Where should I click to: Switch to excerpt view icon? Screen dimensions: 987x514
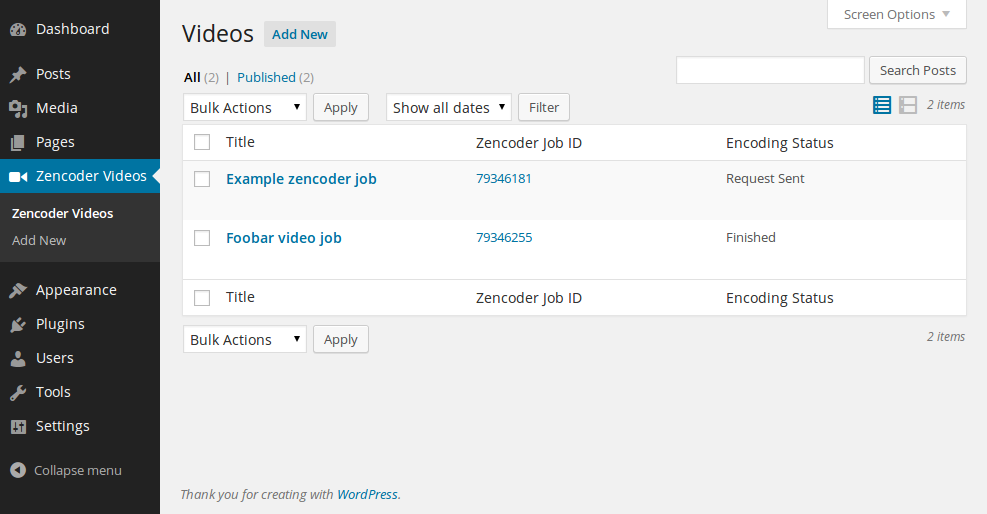908,105
